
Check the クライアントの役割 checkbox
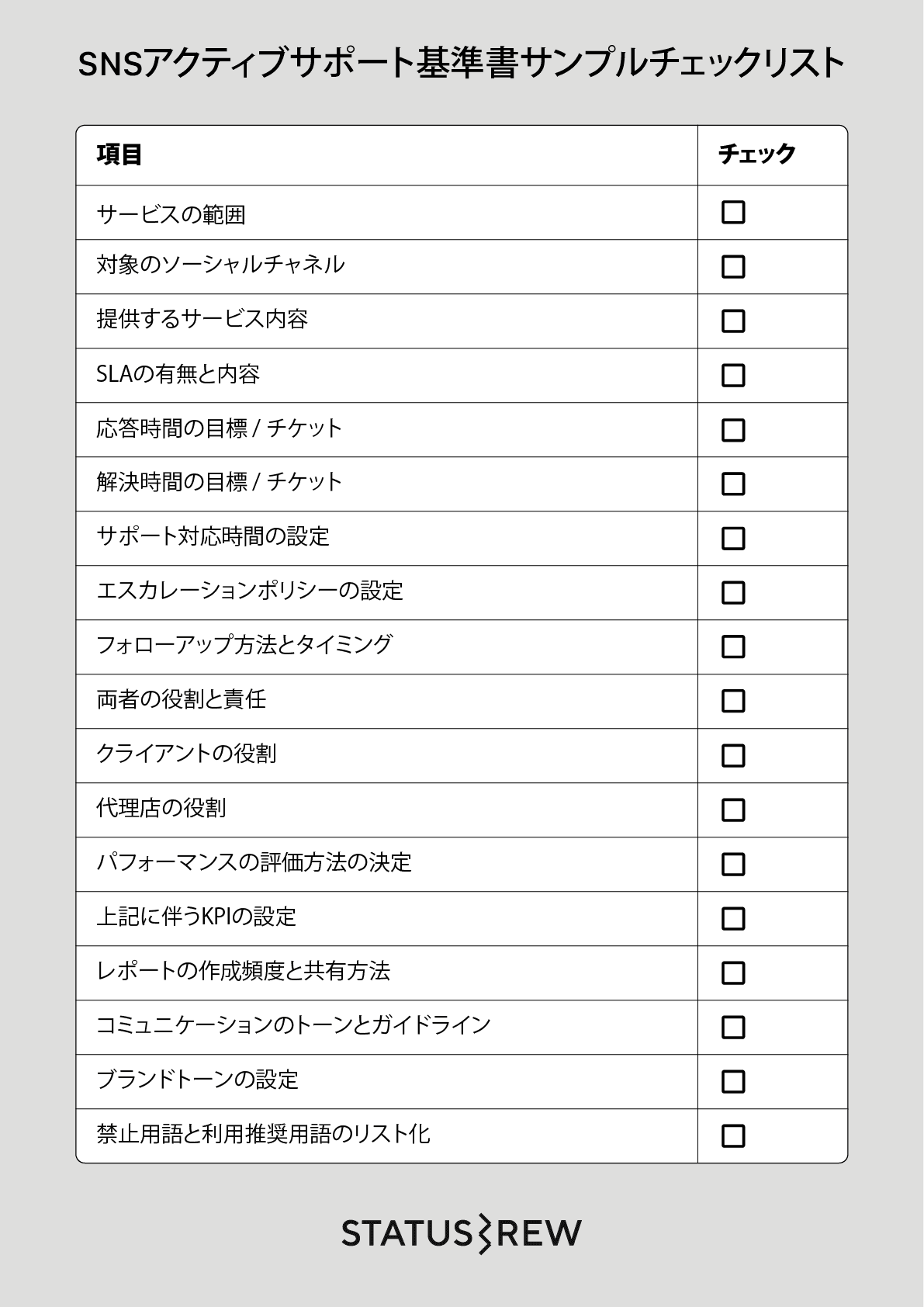click(733, 756)
